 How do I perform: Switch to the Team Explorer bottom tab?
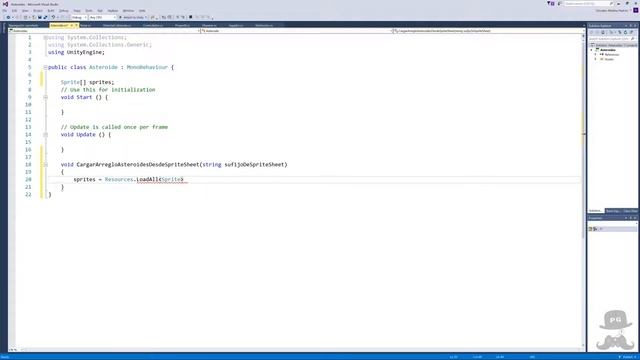pos(613,211)
